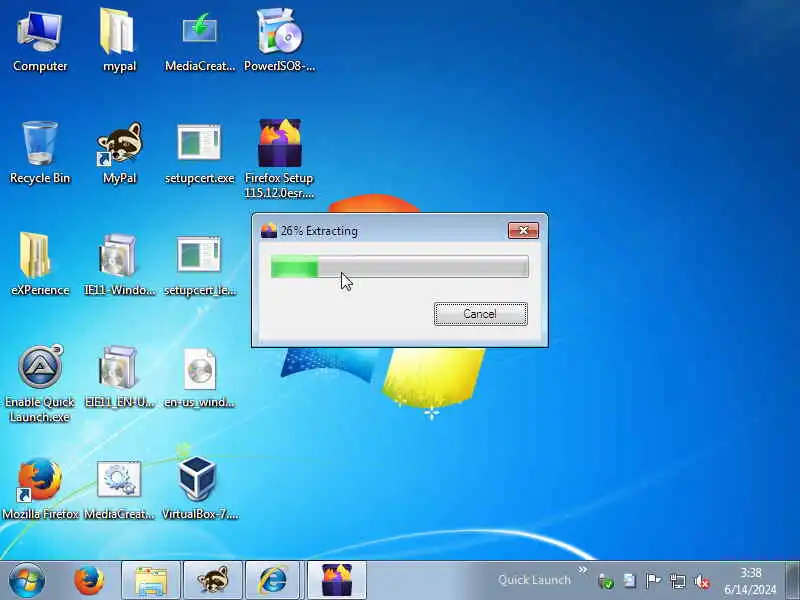Close the 26% Extracting dialog
Image resolution: width=800 pixels, height=600 pixels.
click(523, 231)
